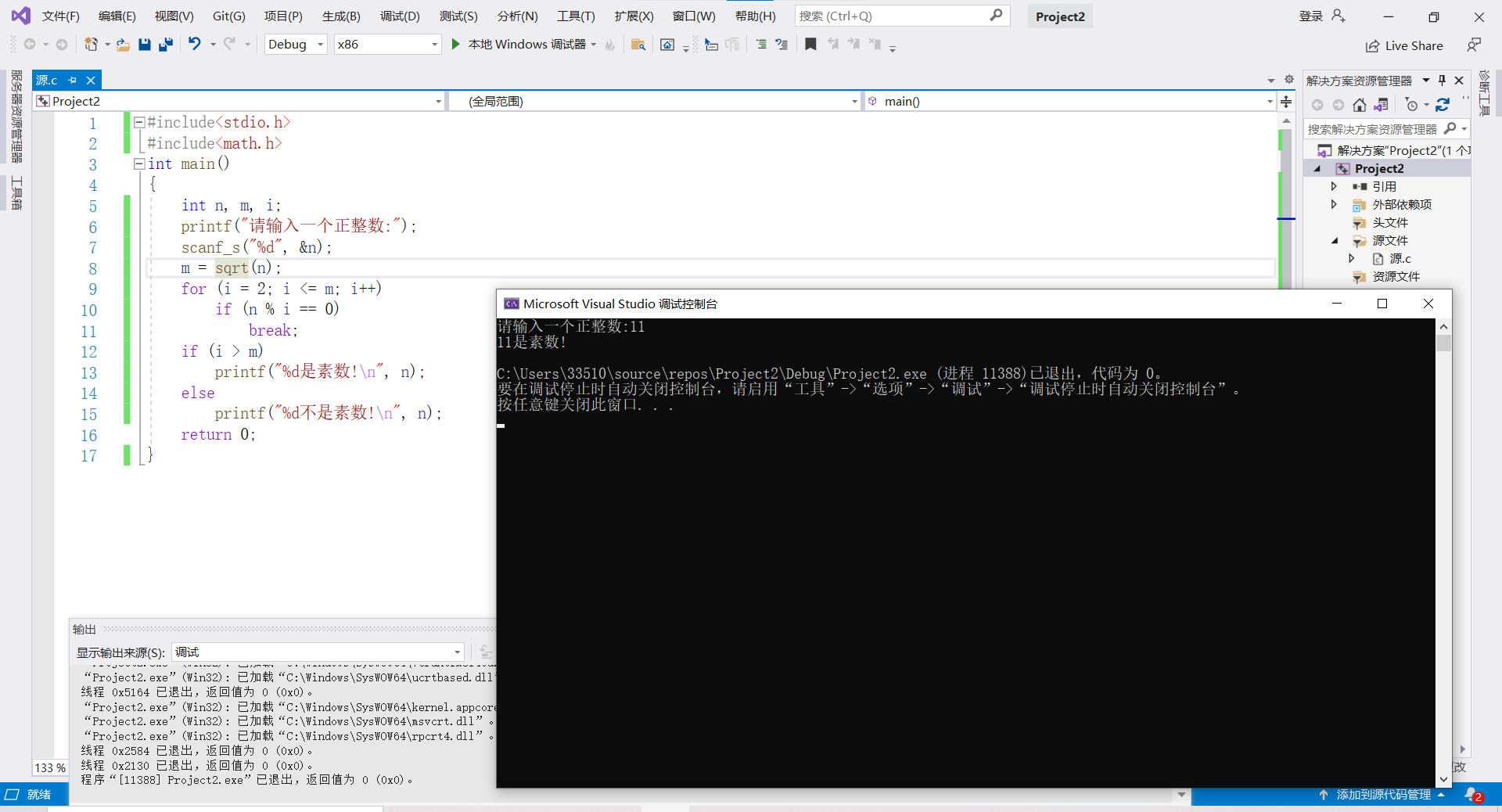Click the Navigate Backward icon
Image resolution: width=1502 pixels, height=812 pixels.
(x=30, y=45)
